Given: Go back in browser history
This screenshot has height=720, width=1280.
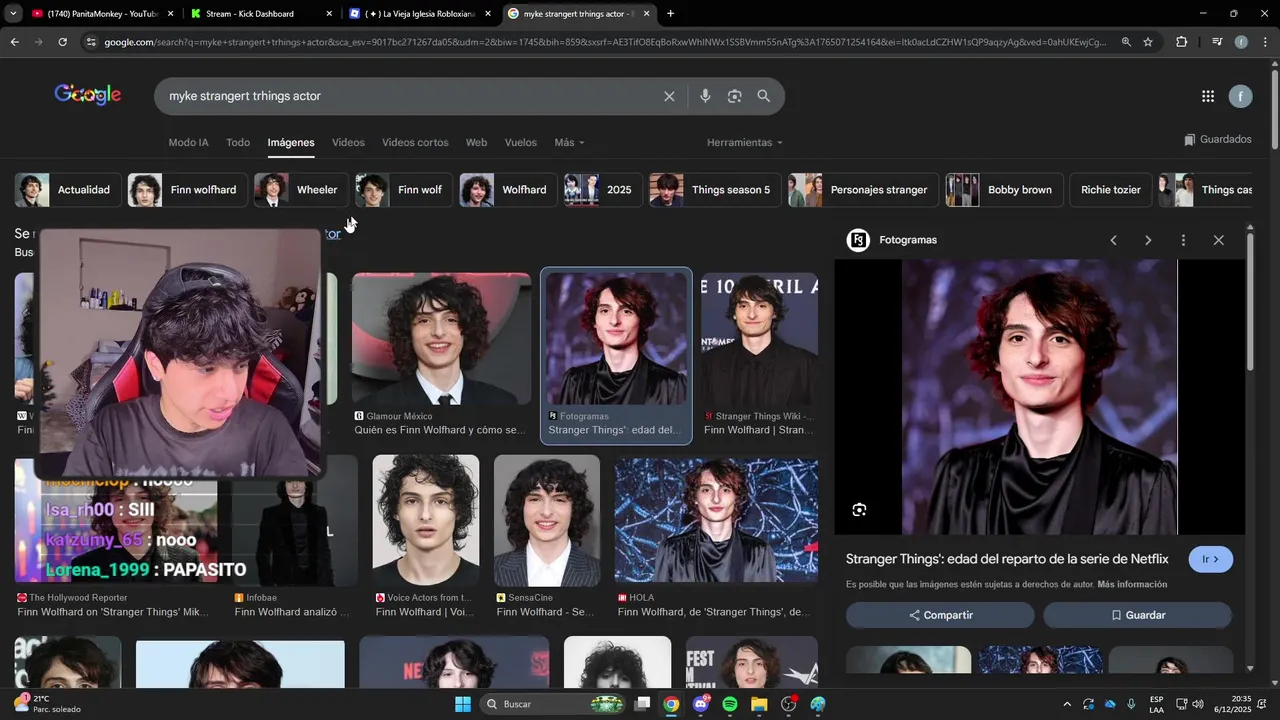Looking at the screenshot, I should pyautogui.click(x=14, y=42).
